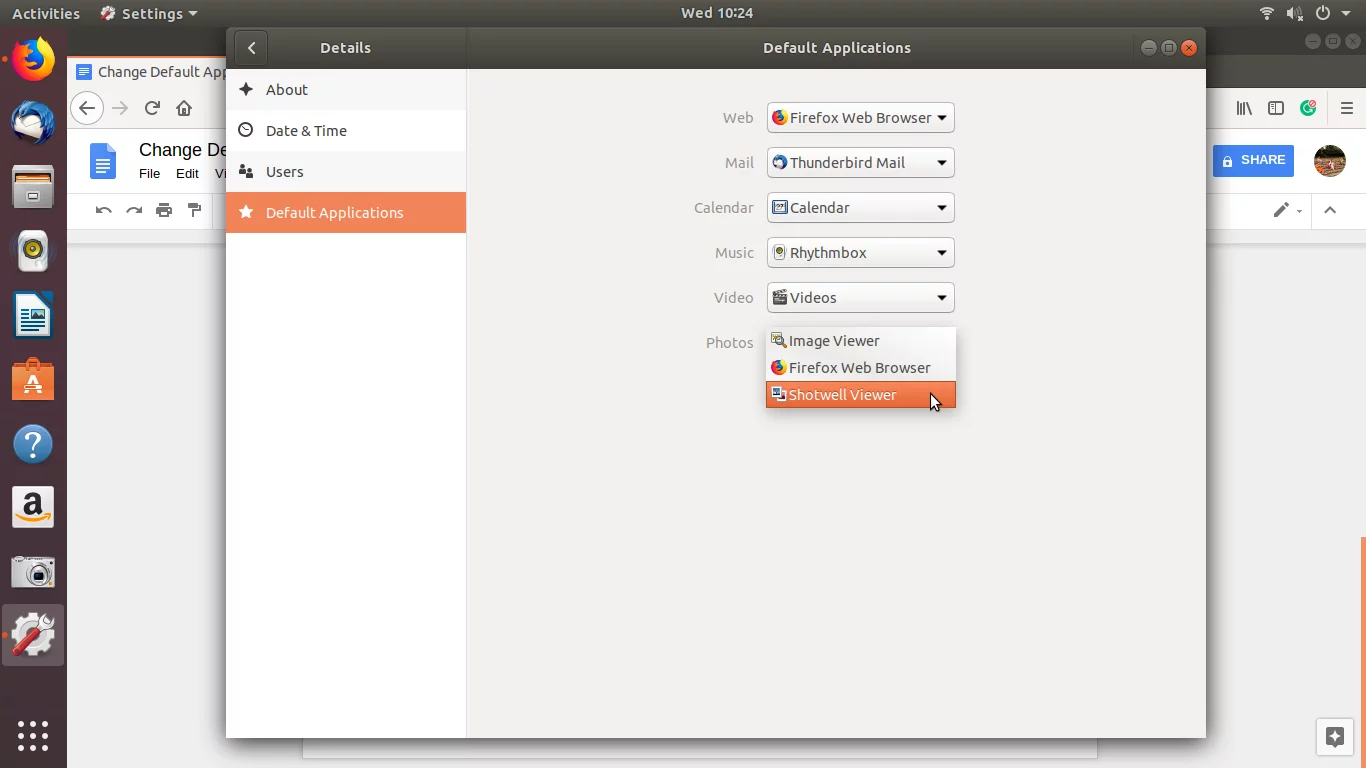Expand the Calendar default app dropdown

coord(860,208)
